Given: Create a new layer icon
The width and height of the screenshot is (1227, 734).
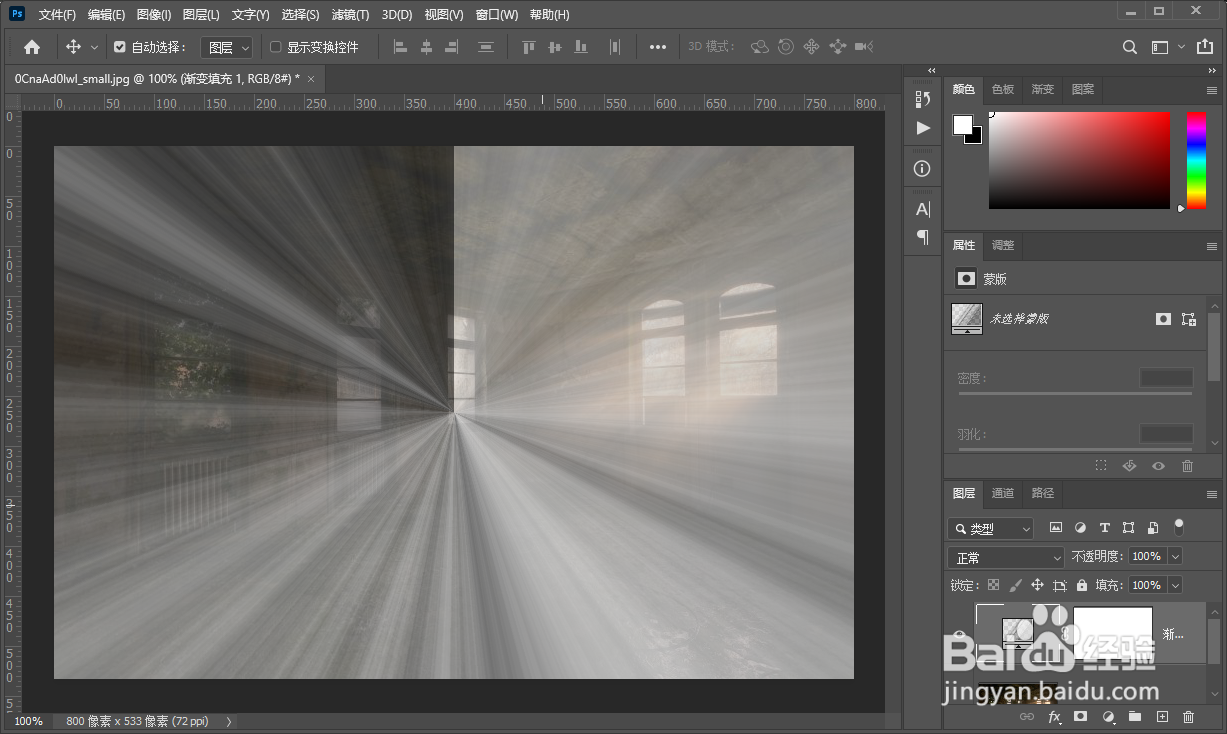Looking at the screenshot, I should click(x=1162, y=717).
